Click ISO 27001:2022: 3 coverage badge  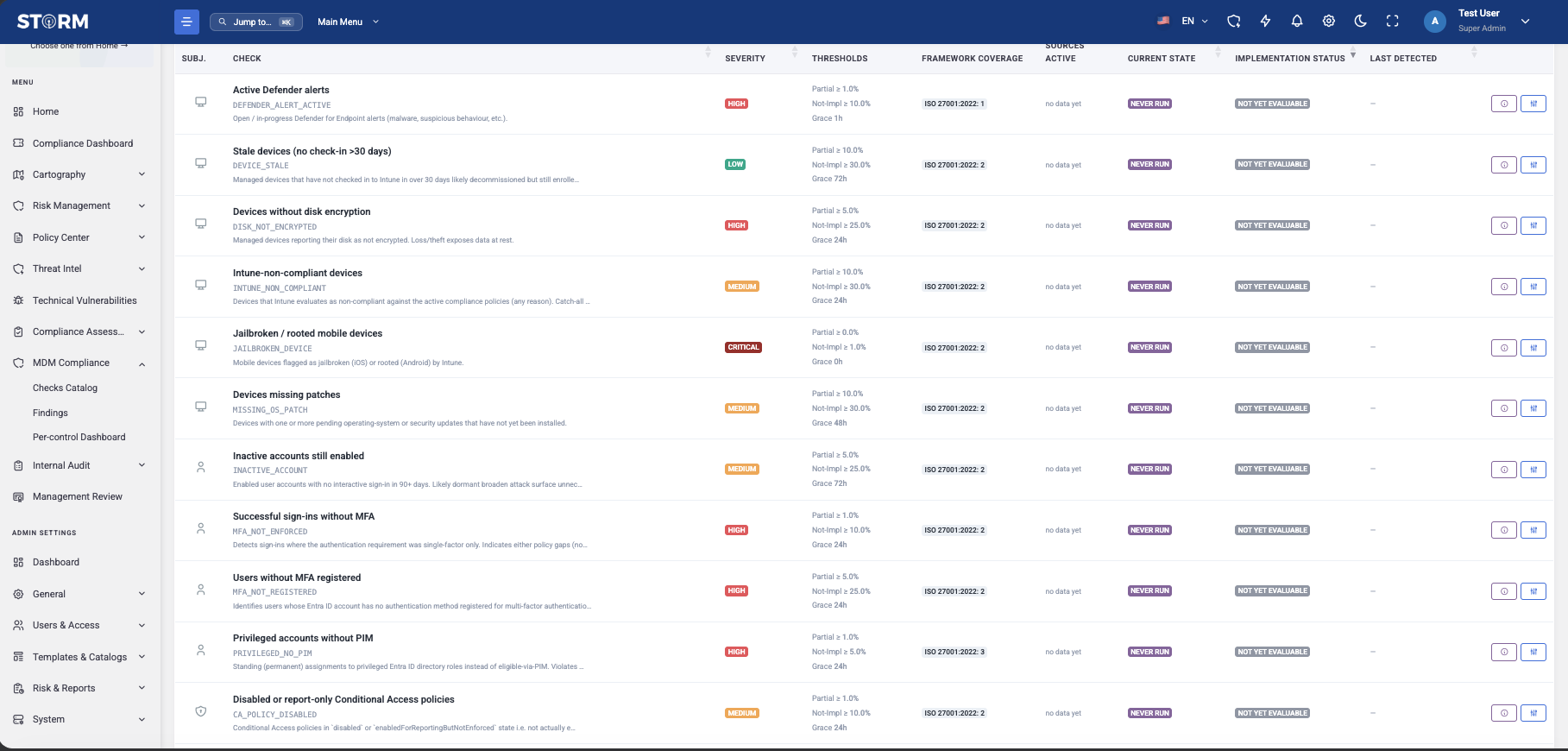pos(954,652)
